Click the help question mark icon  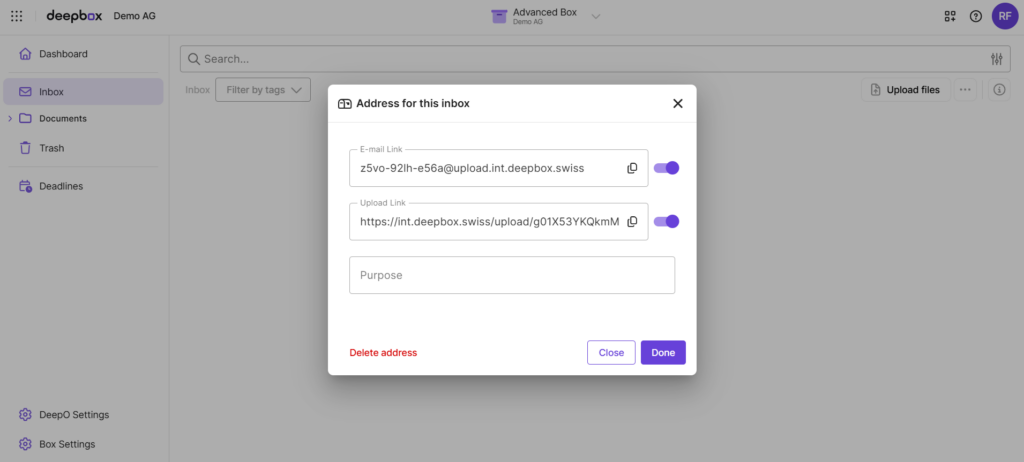(976, 16)
